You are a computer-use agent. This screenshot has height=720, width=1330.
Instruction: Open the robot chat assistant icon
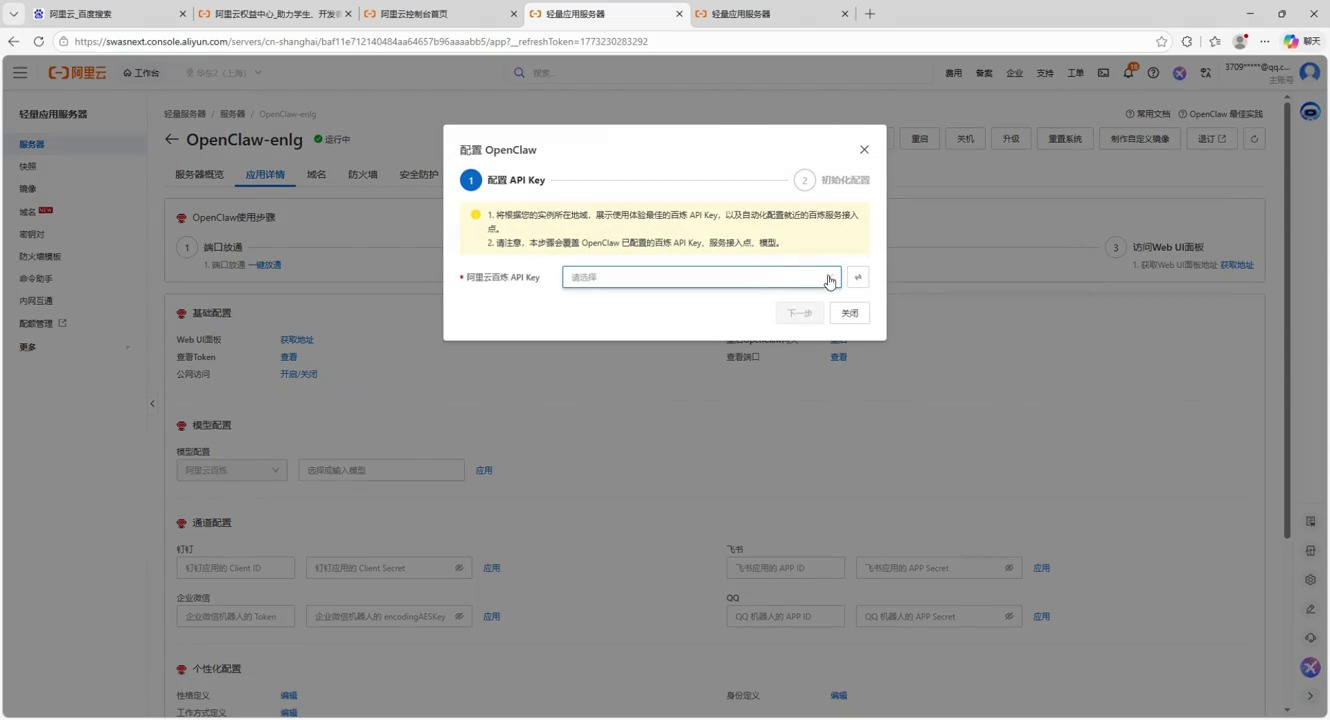[1310, 112]
